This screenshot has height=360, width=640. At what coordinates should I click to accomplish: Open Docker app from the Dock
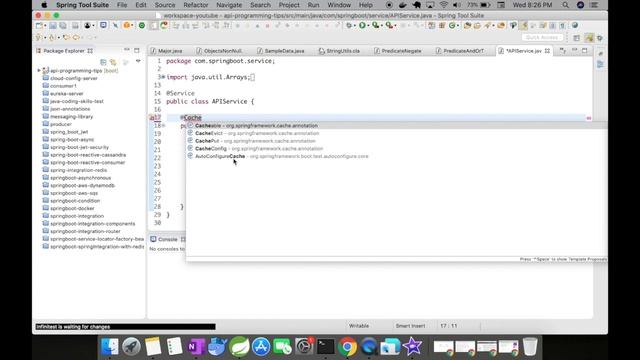(x=217, y=347)
